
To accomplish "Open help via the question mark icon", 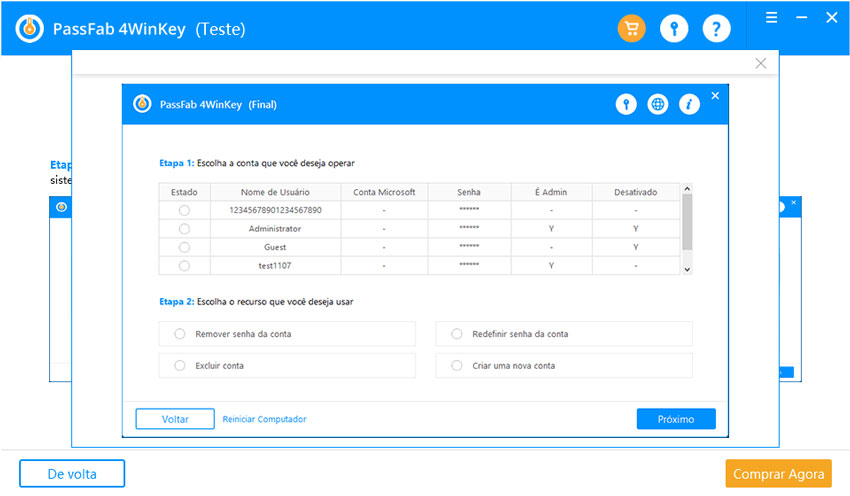I will point(716,29).
